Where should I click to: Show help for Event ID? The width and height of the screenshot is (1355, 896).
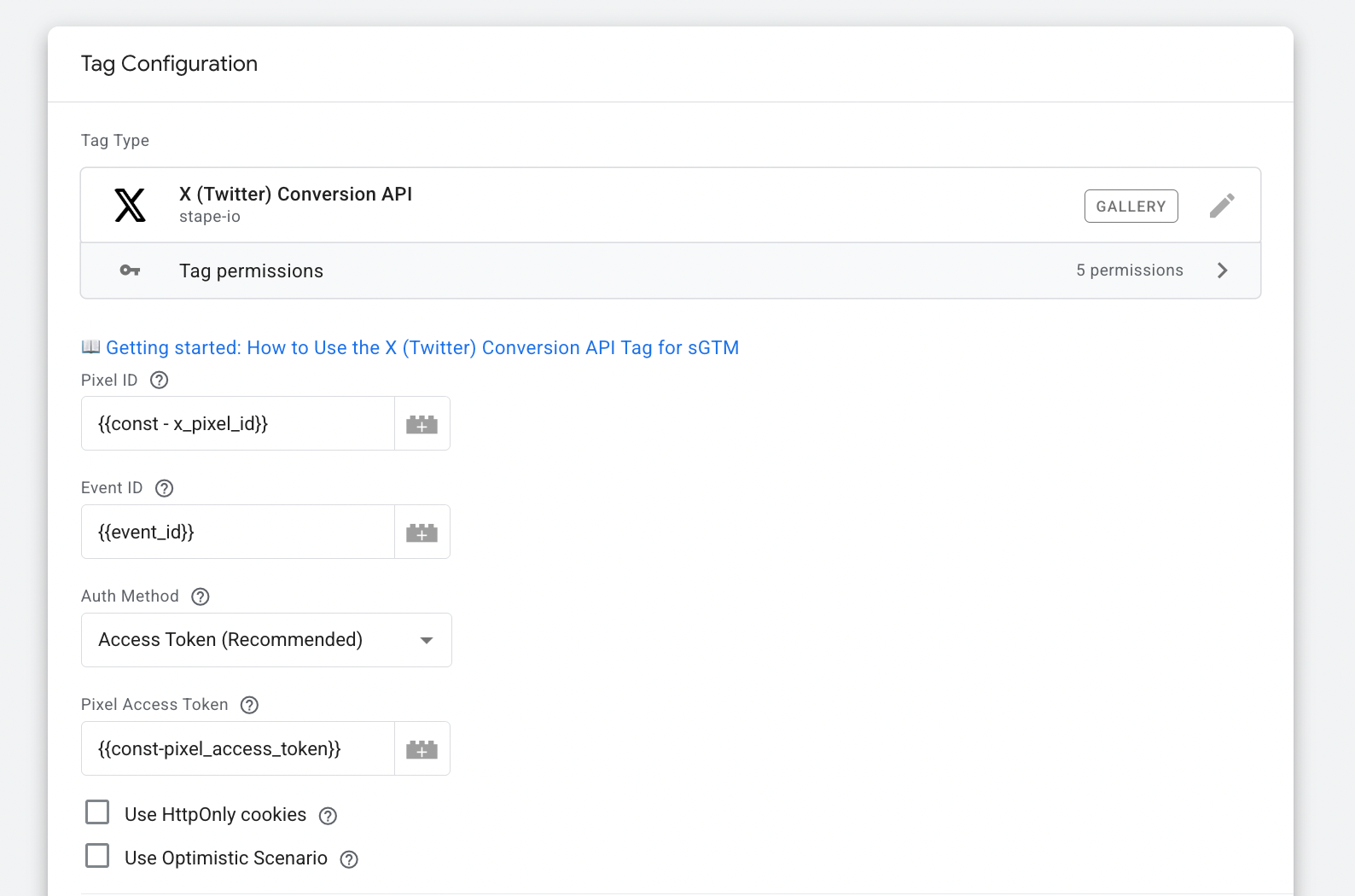coord(165,488)
